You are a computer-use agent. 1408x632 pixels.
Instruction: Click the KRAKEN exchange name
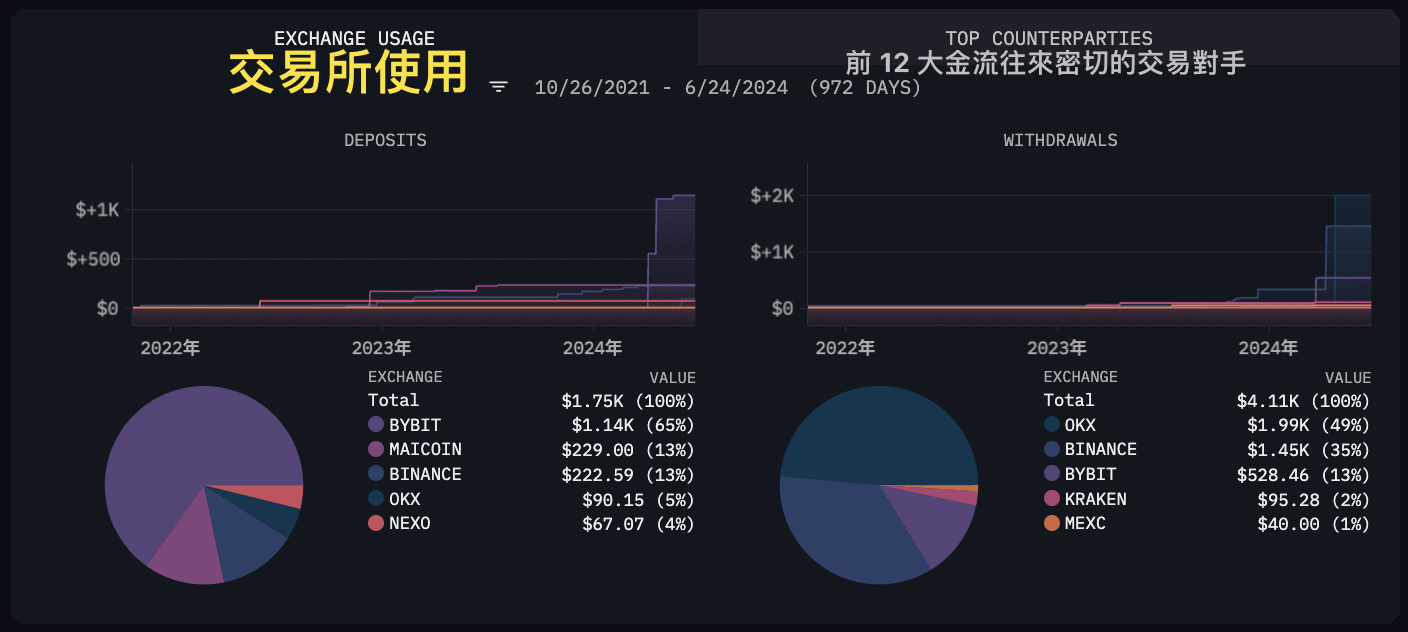1095,499
